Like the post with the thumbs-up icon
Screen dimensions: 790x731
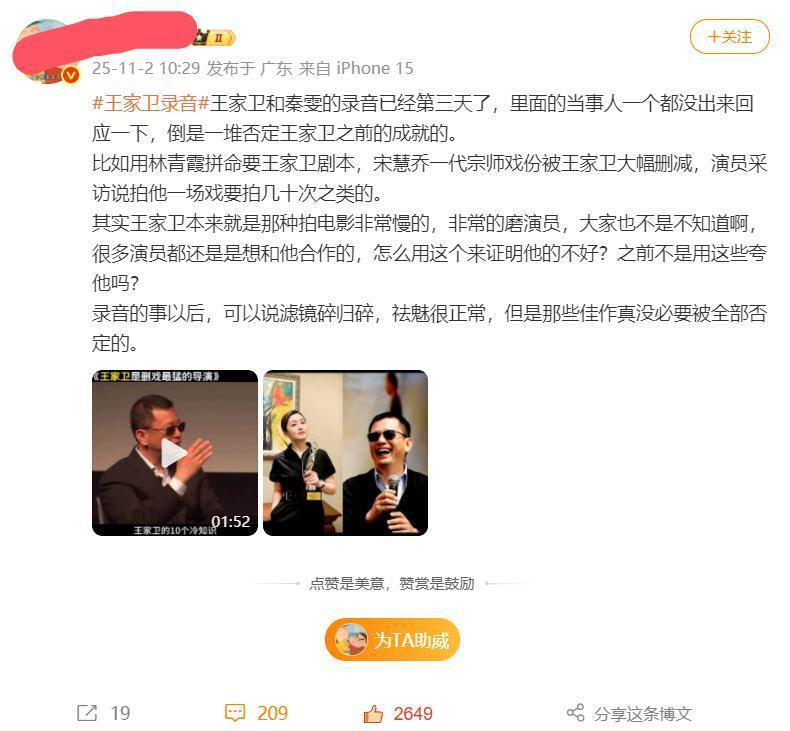coord(373,713)
